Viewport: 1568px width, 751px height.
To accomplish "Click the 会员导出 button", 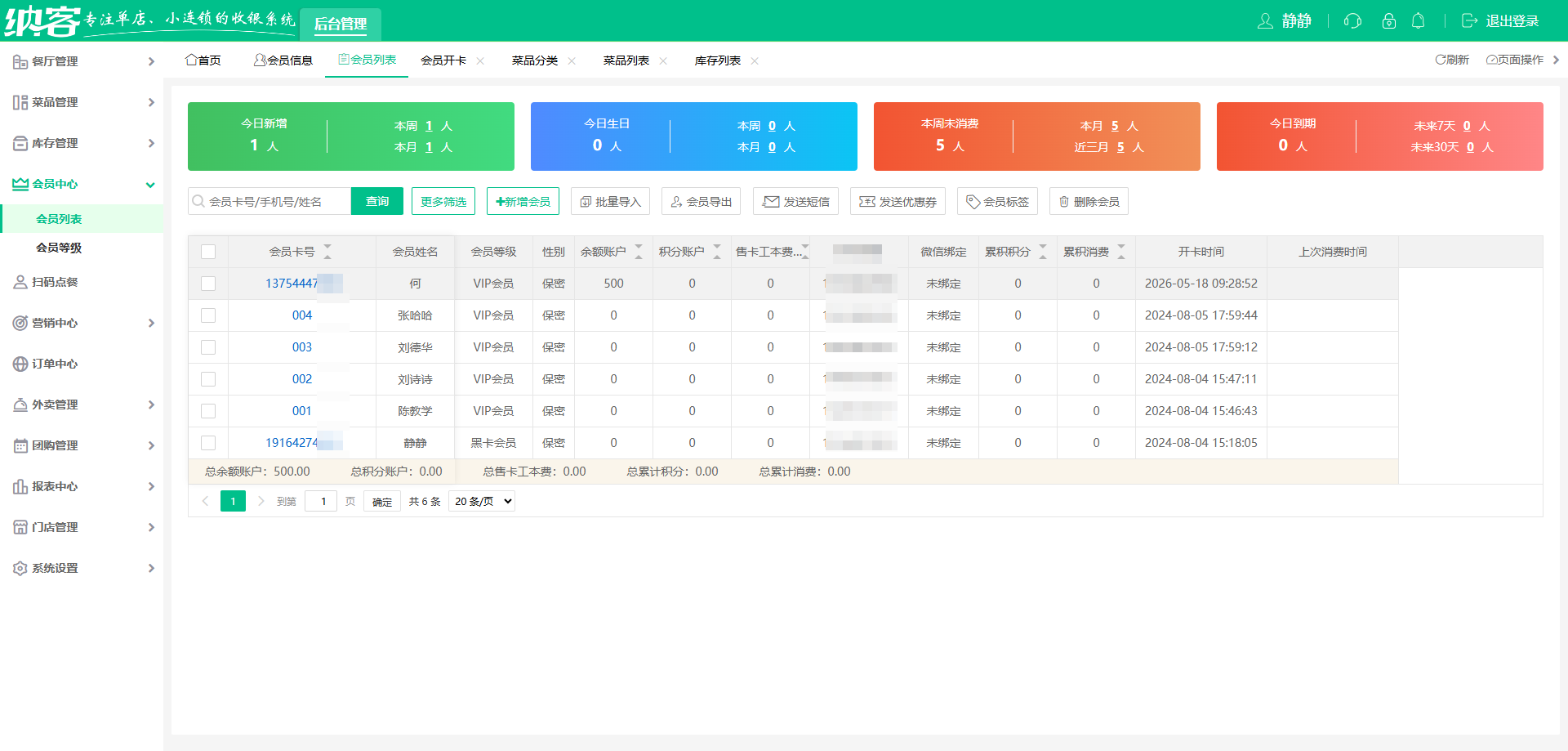I will pos(701,201).
